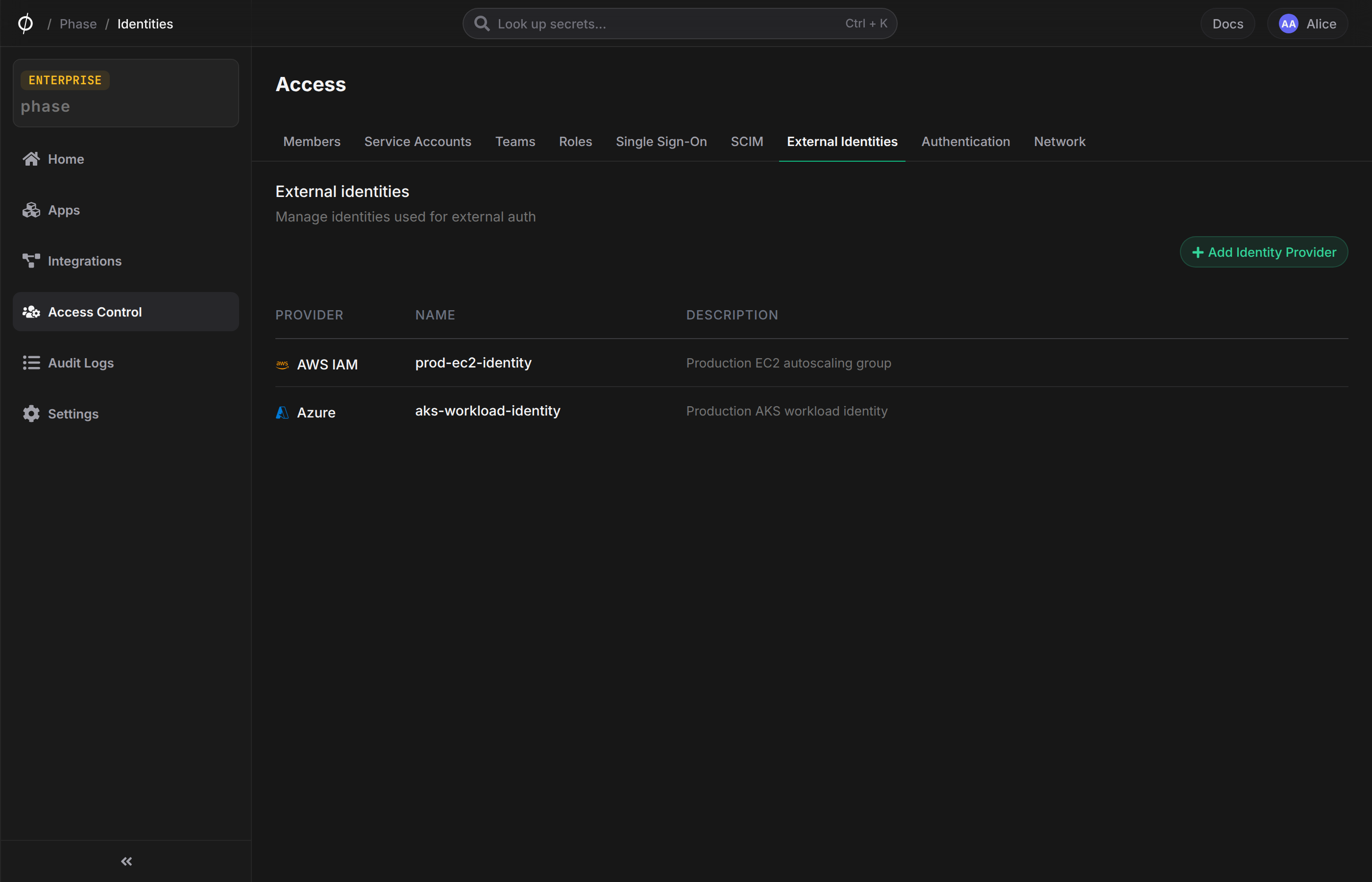Click the Azure provider label
Image resolution: width=1372 pixels, height=882 pixels.
coord(316,413)
